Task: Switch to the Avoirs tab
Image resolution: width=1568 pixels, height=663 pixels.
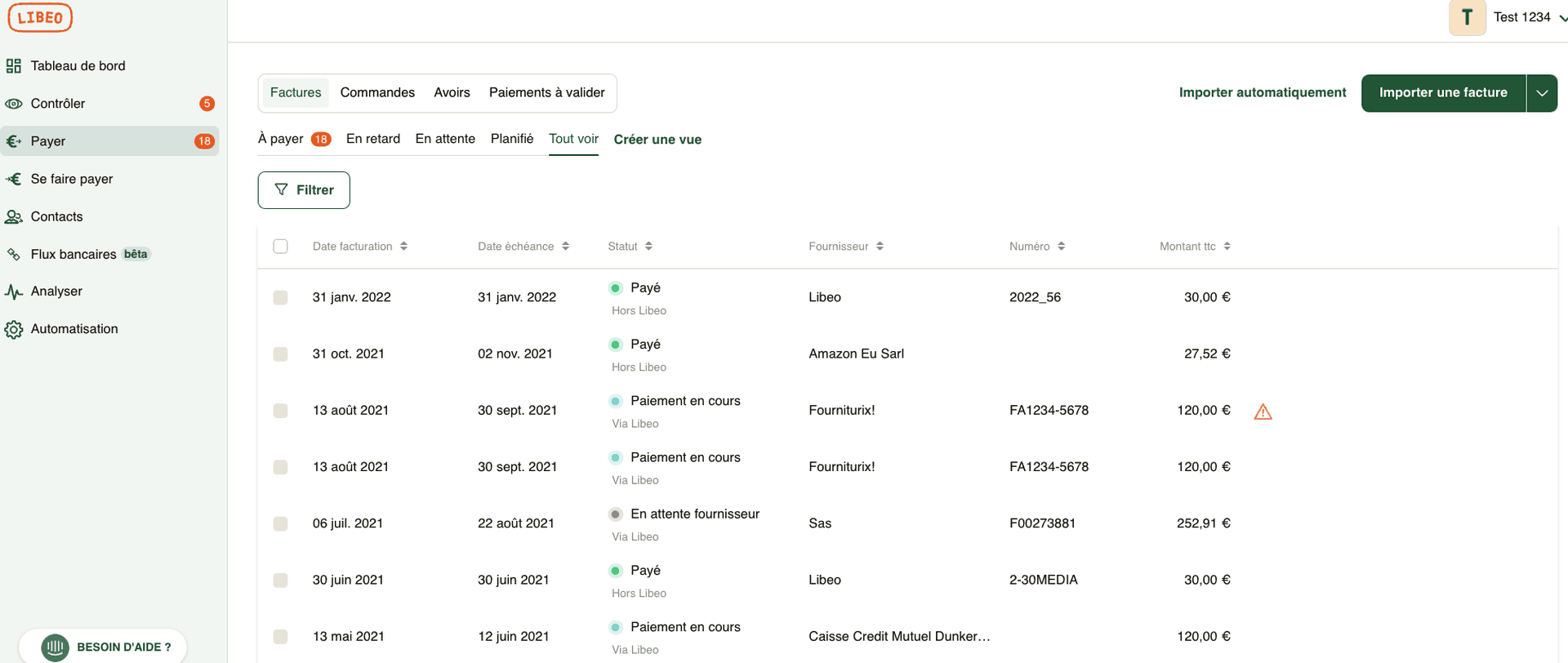Action: 452,92
